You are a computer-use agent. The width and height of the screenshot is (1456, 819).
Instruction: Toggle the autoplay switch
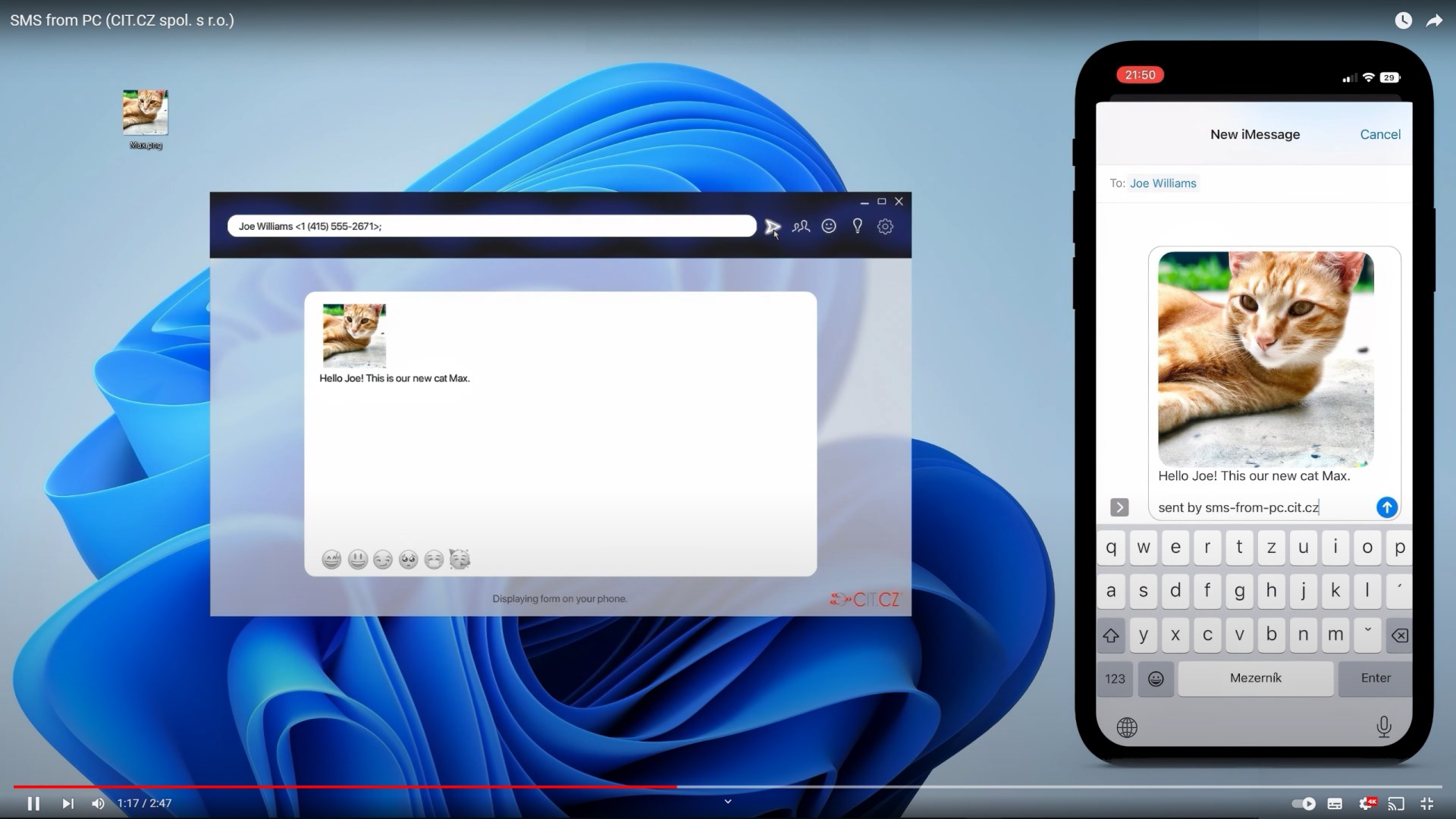[1304, 804]
